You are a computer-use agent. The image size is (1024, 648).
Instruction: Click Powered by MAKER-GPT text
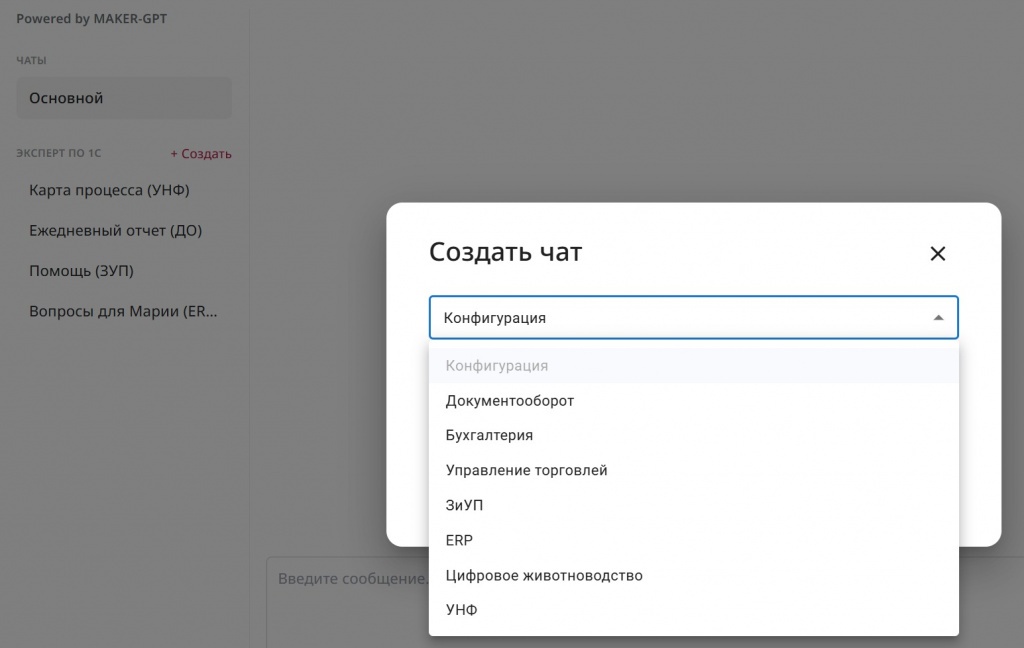91,19
